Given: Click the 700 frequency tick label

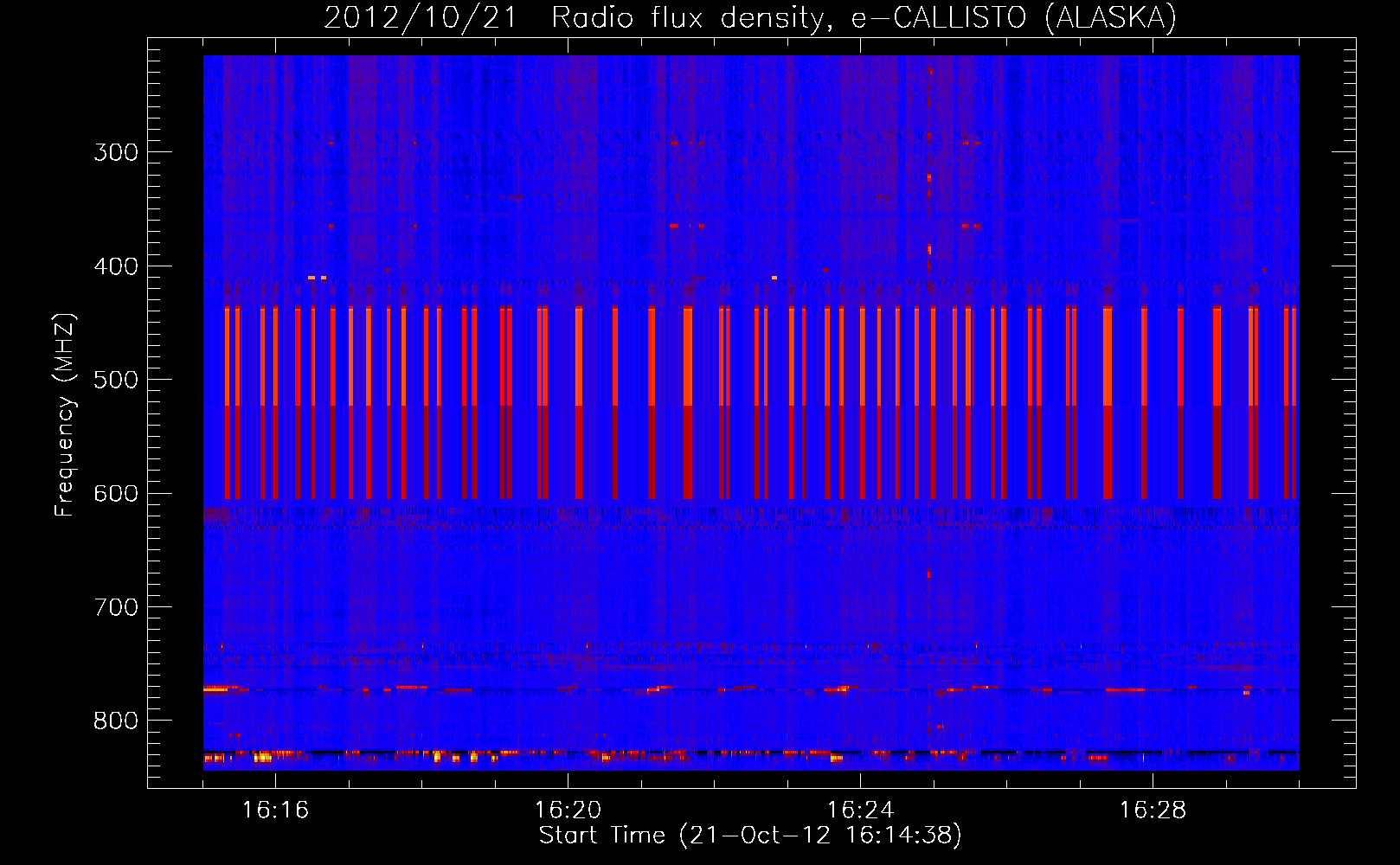Looking at the screenshot, I should pos(116,607).
